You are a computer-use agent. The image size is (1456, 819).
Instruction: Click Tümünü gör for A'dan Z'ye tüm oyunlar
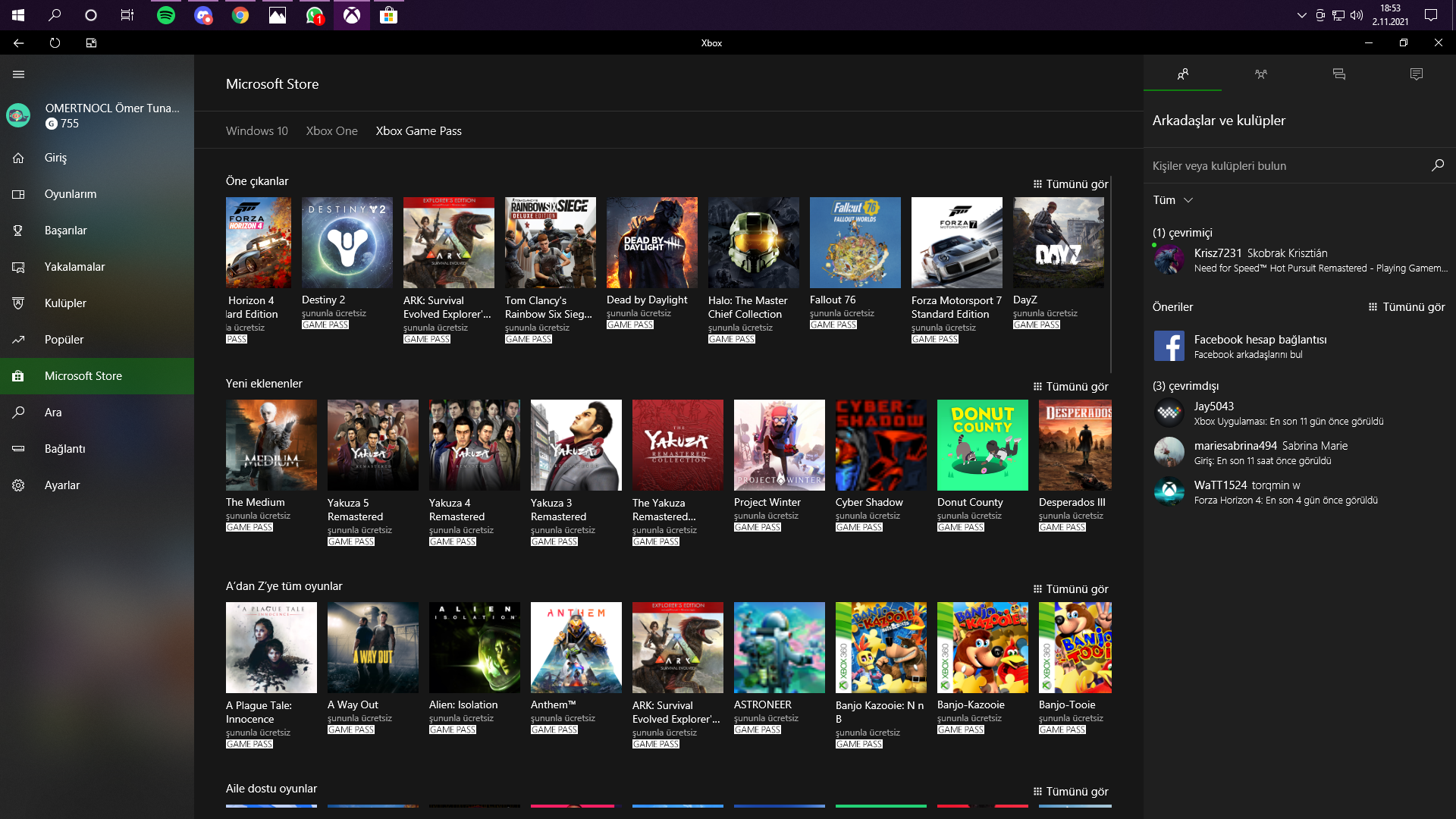1071,589
